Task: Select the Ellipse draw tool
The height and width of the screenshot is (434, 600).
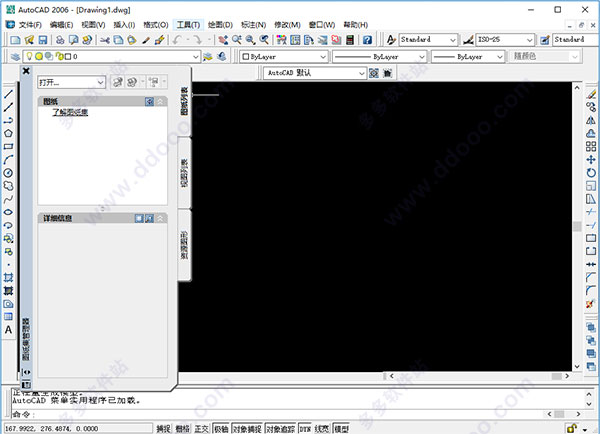Action: pyautogui.click(x=8, y=212)
